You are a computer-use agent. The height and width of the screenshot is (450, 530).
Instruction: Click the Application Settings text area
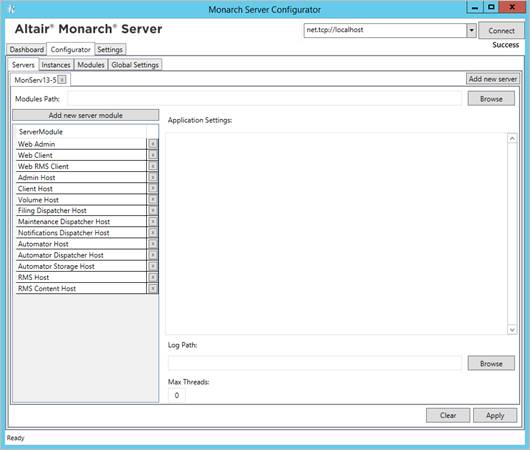[337, 234]
